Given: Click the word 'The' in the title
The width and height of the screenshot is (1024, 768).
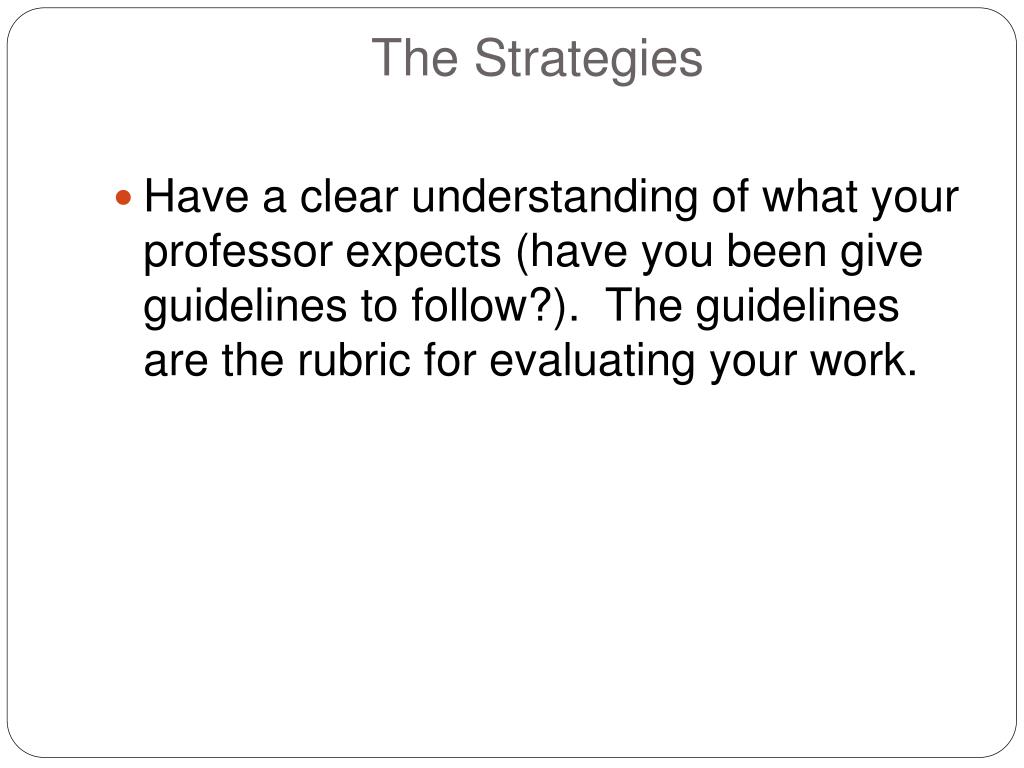Looking at the screenshot, I should (x=415, y=58).
